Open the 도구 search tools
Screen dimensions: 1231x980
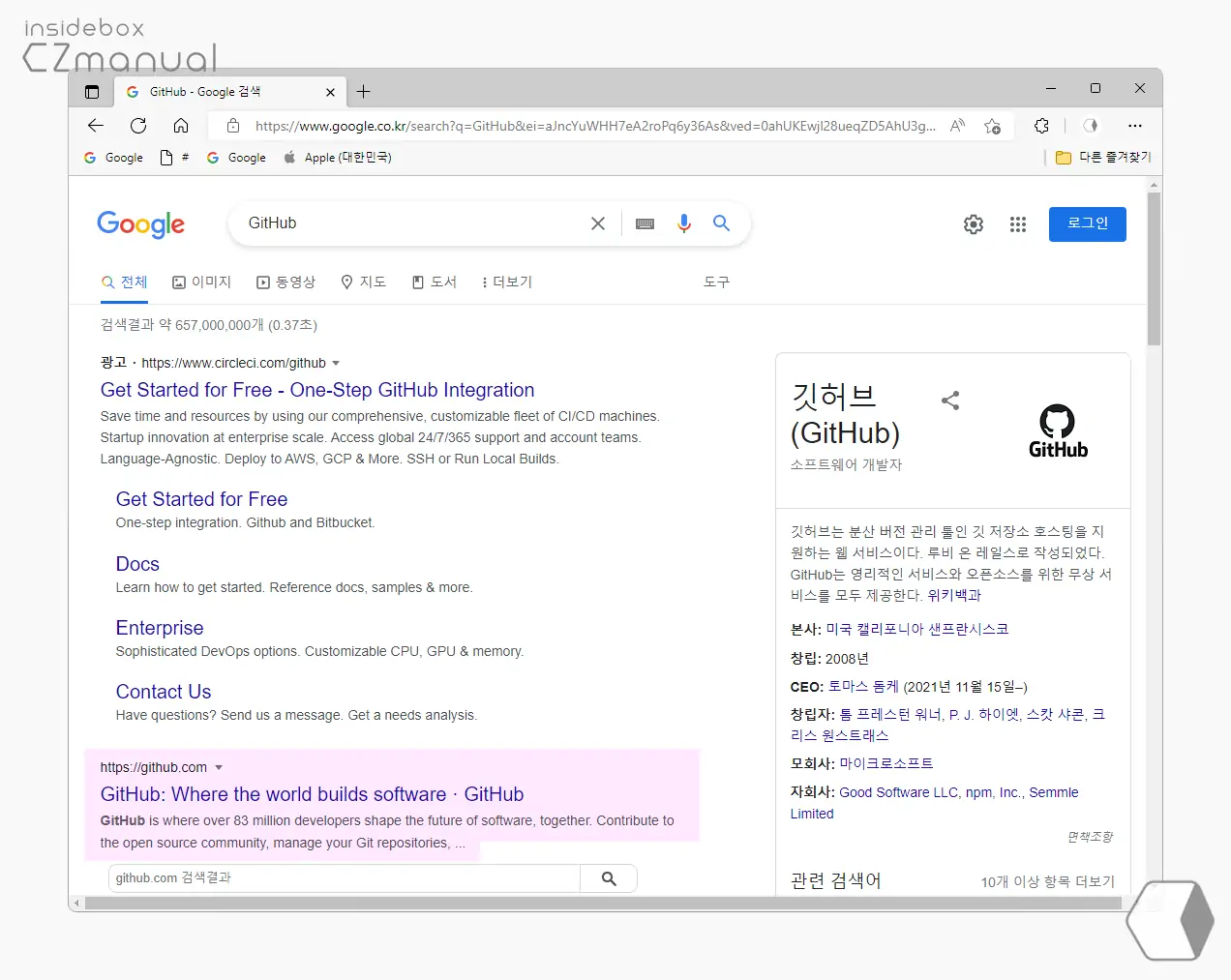(x=716, y=282)
